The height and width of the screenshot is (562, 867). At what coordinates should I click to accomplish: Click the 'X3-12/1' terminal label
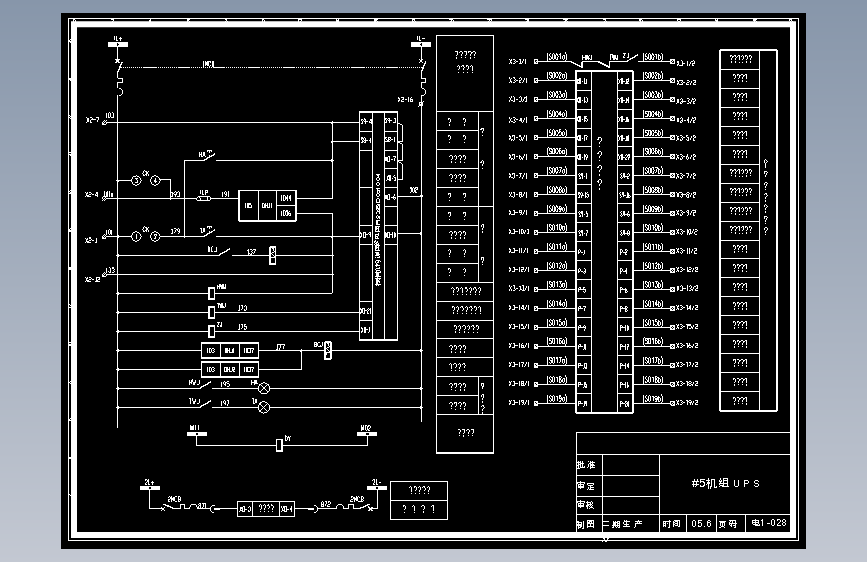click(519, 269)
